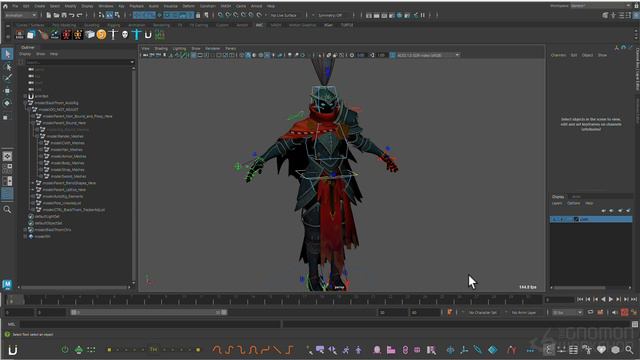Open the viewport Lighting menu
The width and height of the screenshot is (640, 360).
(x=179, y=49)
